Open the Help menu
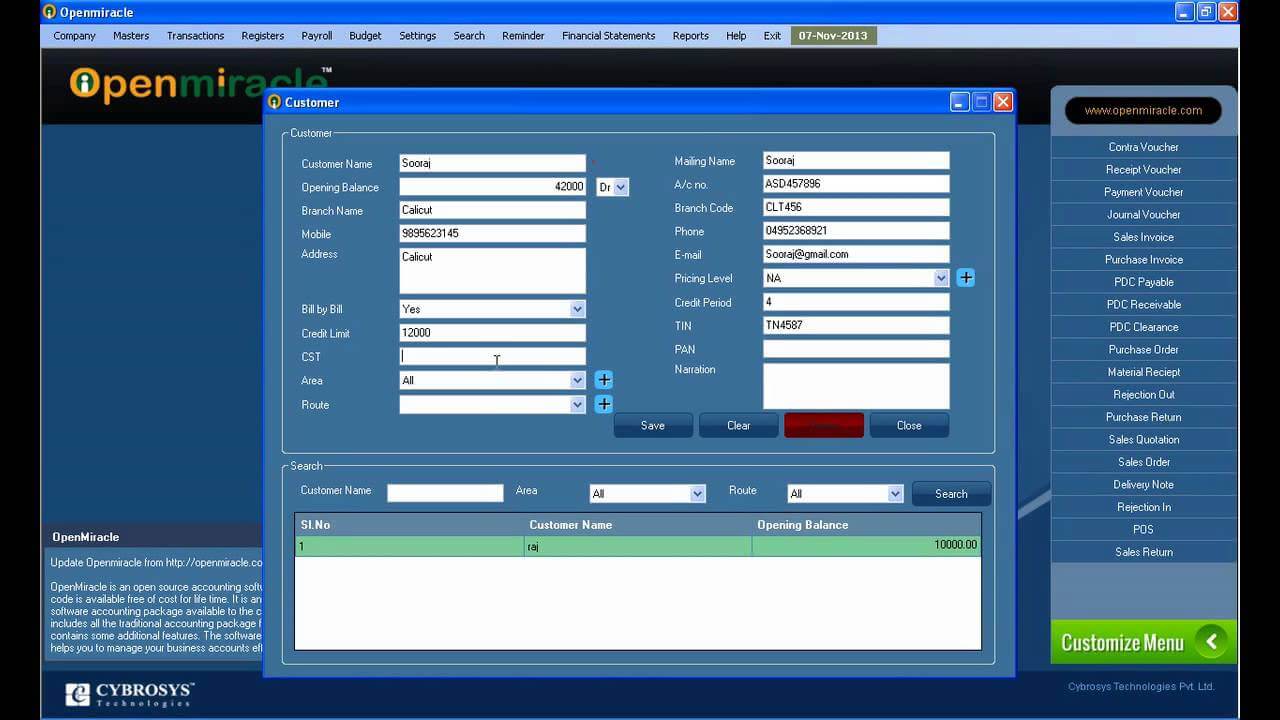1280x720 pixels. (736, 35)
